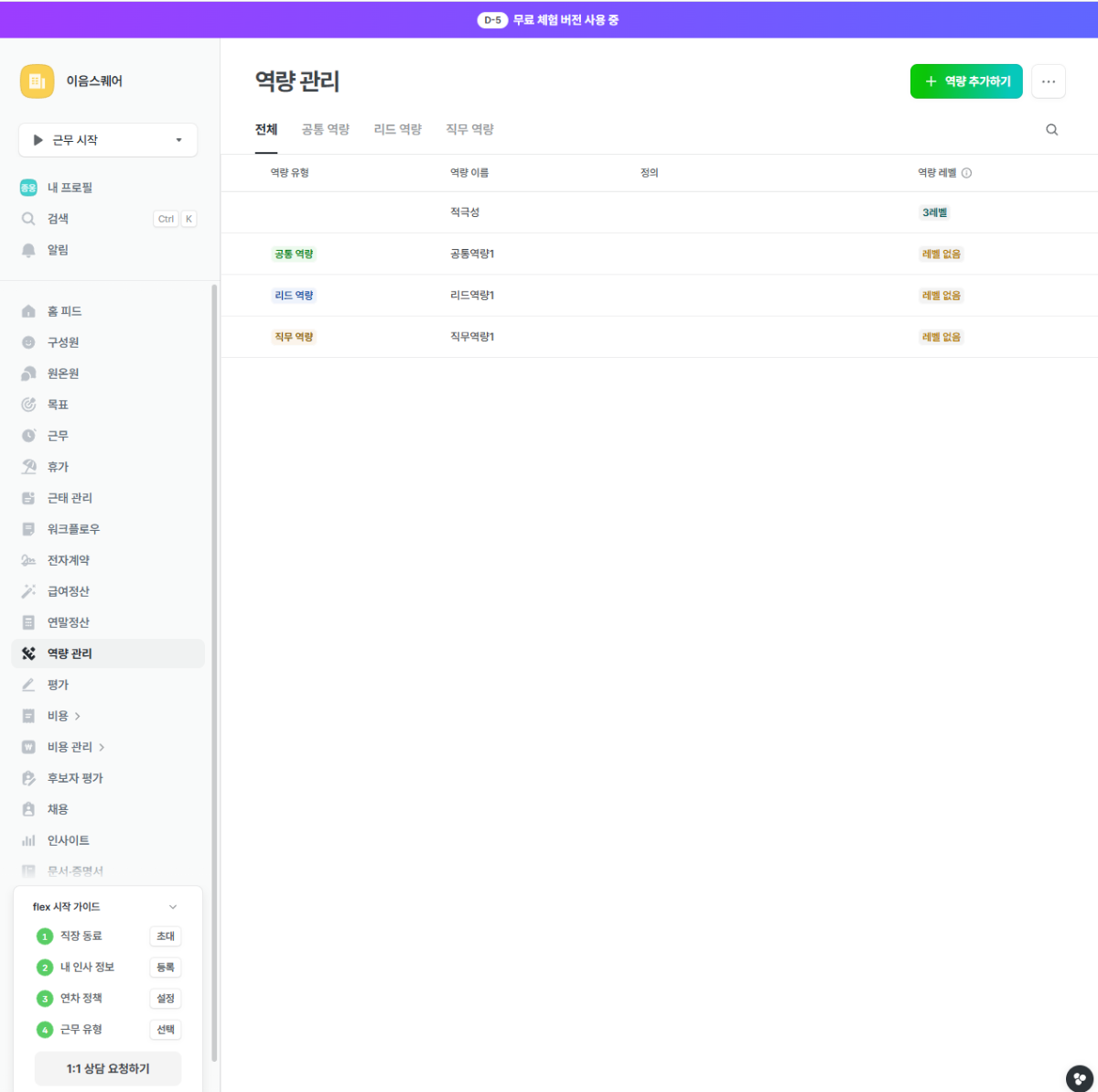The width and height of the screenshot is (1098, 1092).
Task: Click the sidebar vertical scrollbar
Action: (x=214, y=641)
